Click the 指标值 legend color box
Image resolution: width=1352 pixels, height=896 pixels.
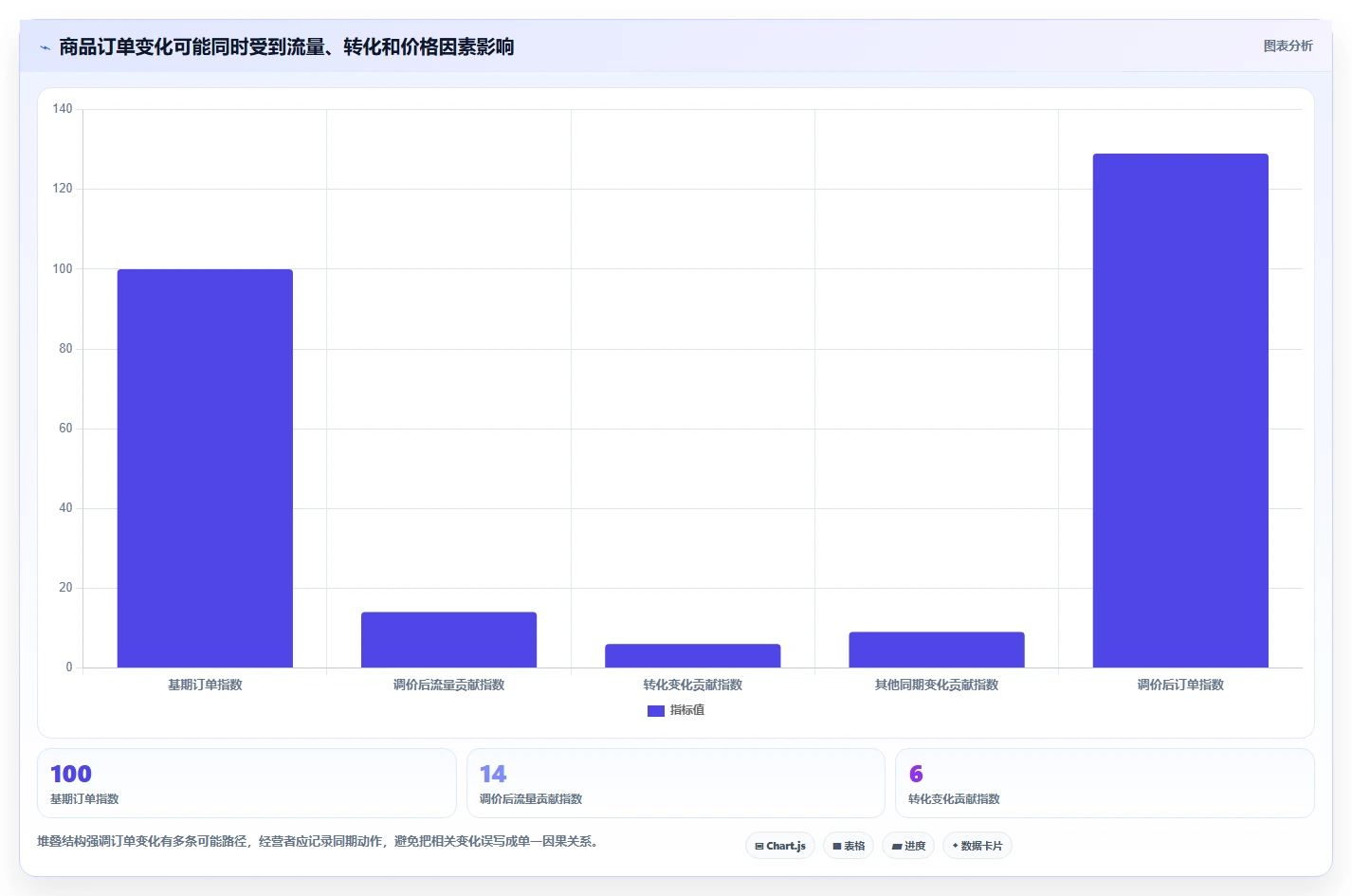tap(656, 711)
